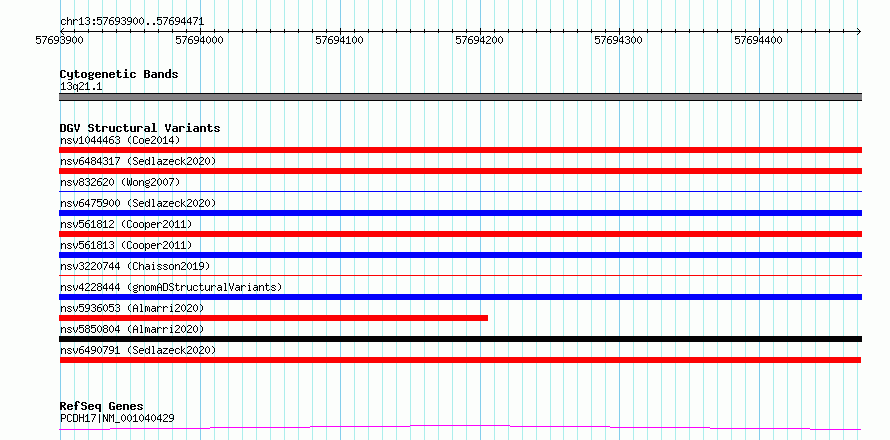Click the red bar under nsv6484317

click(x=460, y=171)
